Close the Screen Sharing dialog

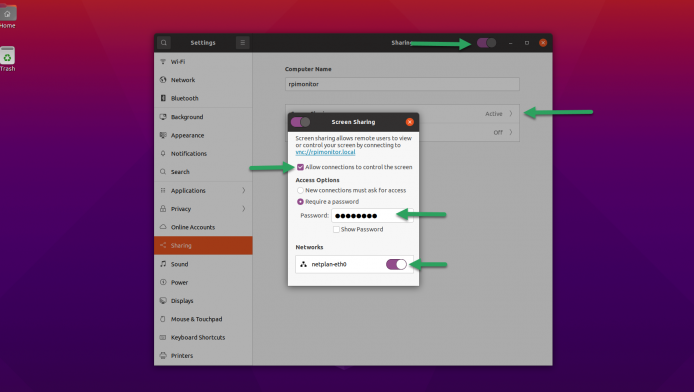pyautogui.click(x=410, y=122)
